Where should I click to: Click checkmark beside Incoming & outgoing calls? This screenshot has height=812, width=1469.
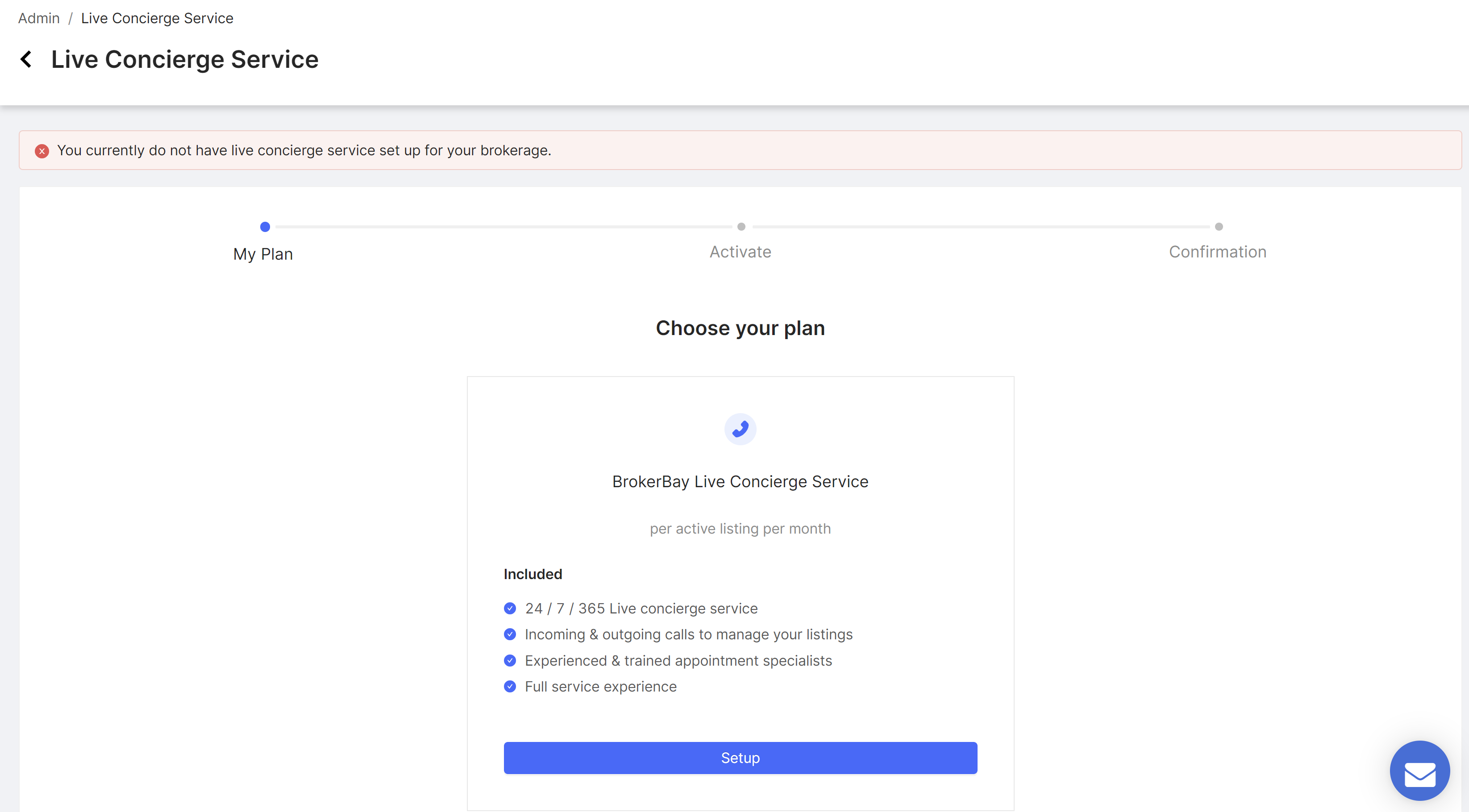(x=510, y=634)
